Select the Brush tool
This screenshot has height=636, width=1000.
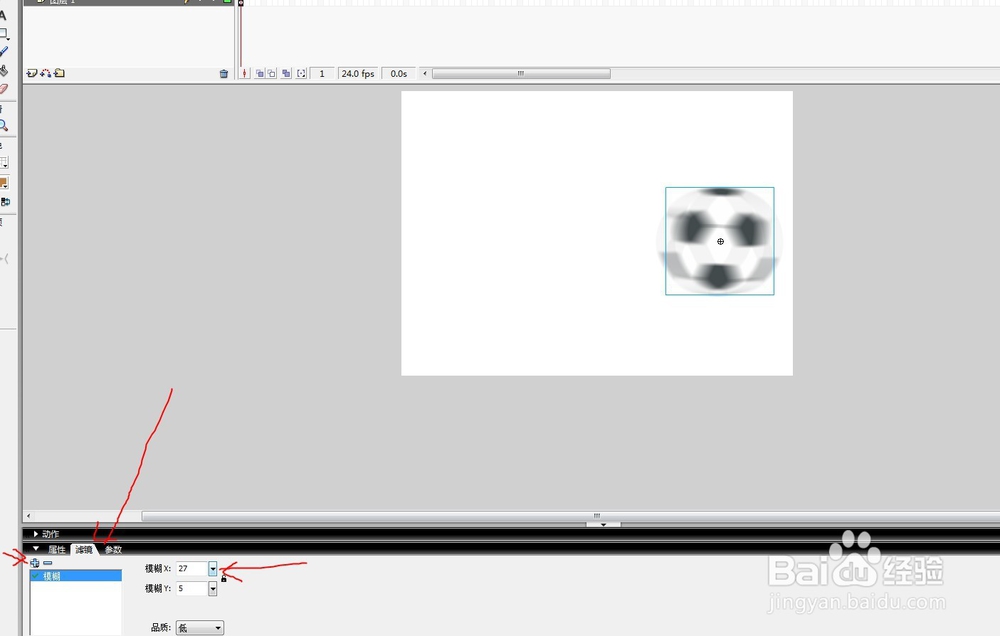(4, 52)
